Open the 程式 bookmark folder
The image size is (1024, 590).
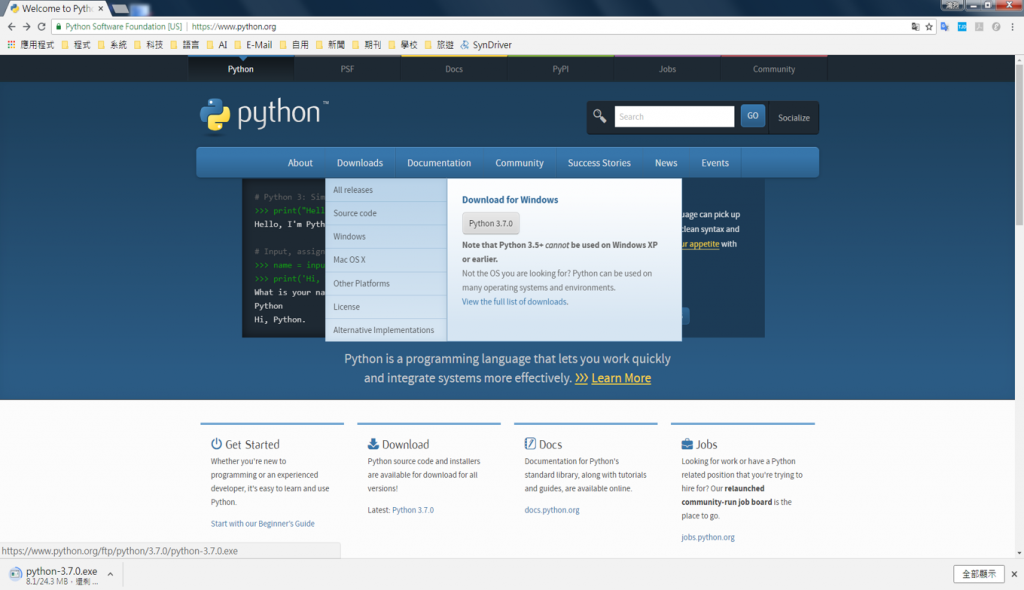point(76,44)
